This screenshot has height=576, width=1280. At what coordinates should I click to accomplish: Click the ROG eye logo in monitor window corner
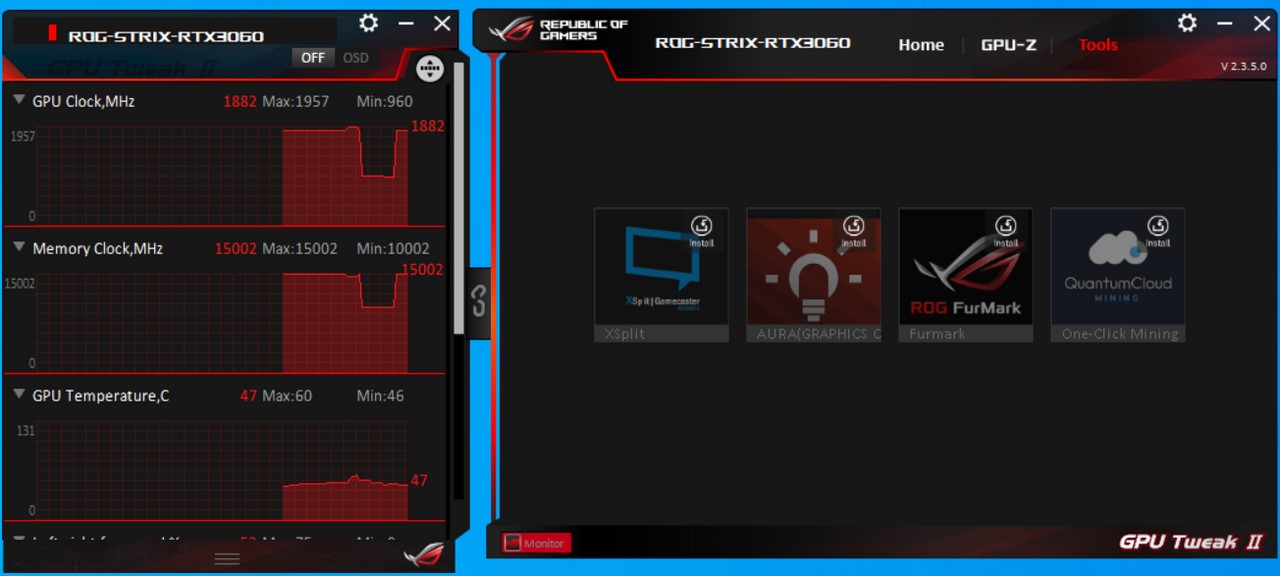tap(424, 555)
